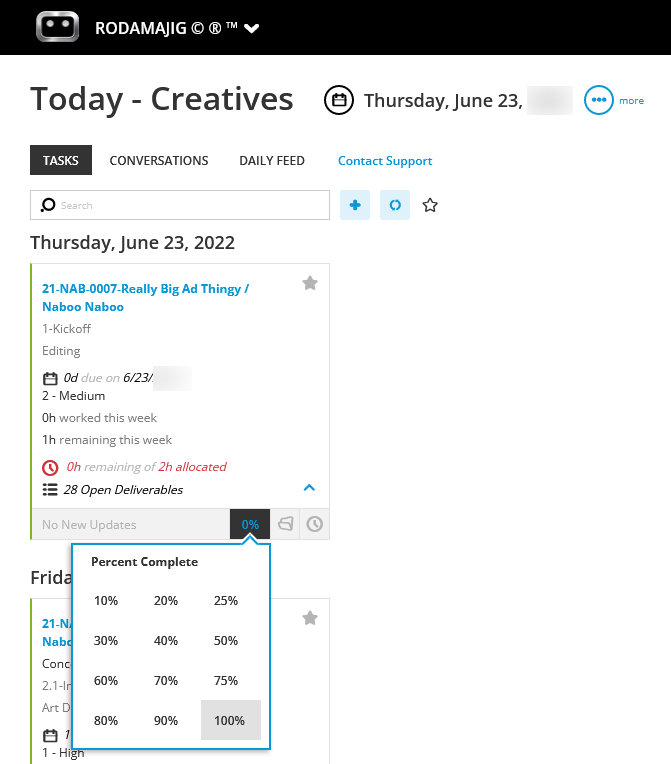The width and height of the screenshot is (671, 764).
Task: Open the calendar date picker icon
Action: pos(339,100)
